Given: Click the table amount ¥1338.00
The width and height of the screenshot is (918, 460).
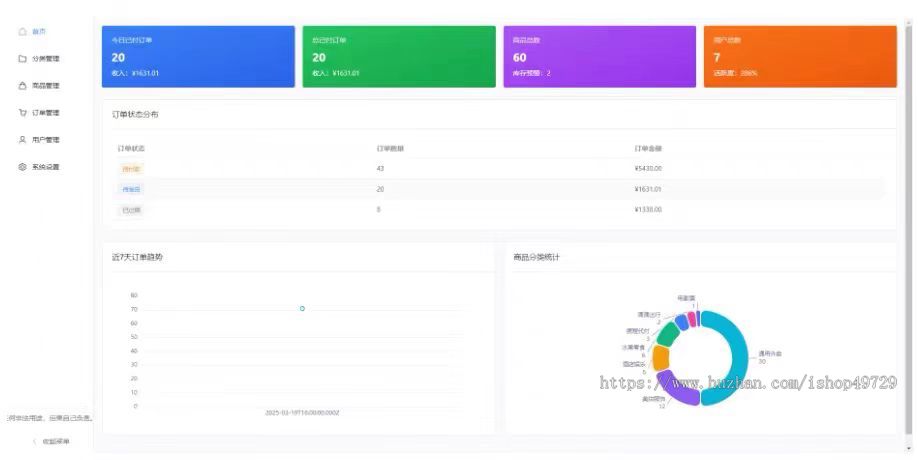Looking at the screenshot, I should pos(648,210).
